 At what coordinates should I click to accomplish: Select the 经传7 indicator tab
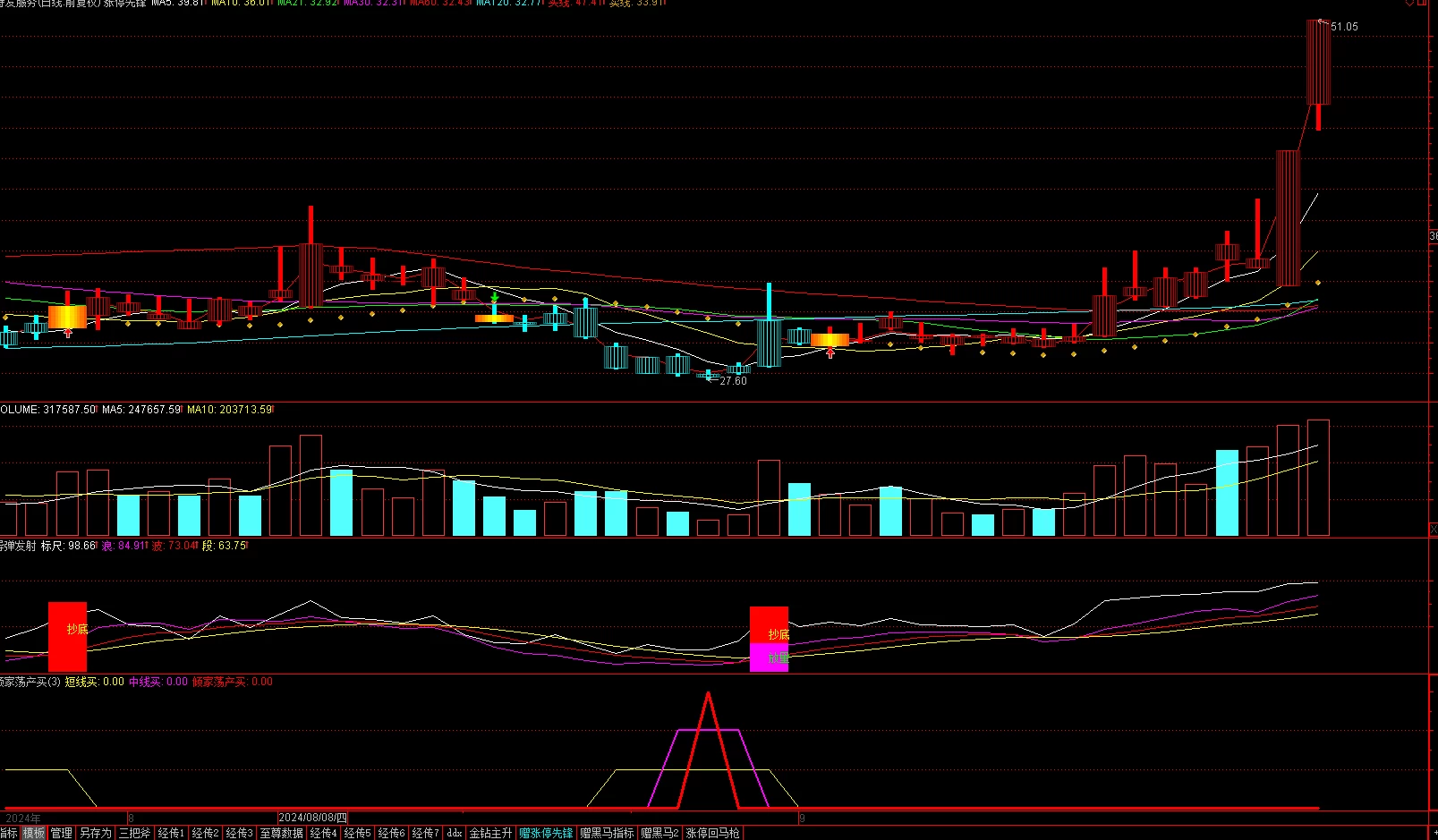pos(426,833)
